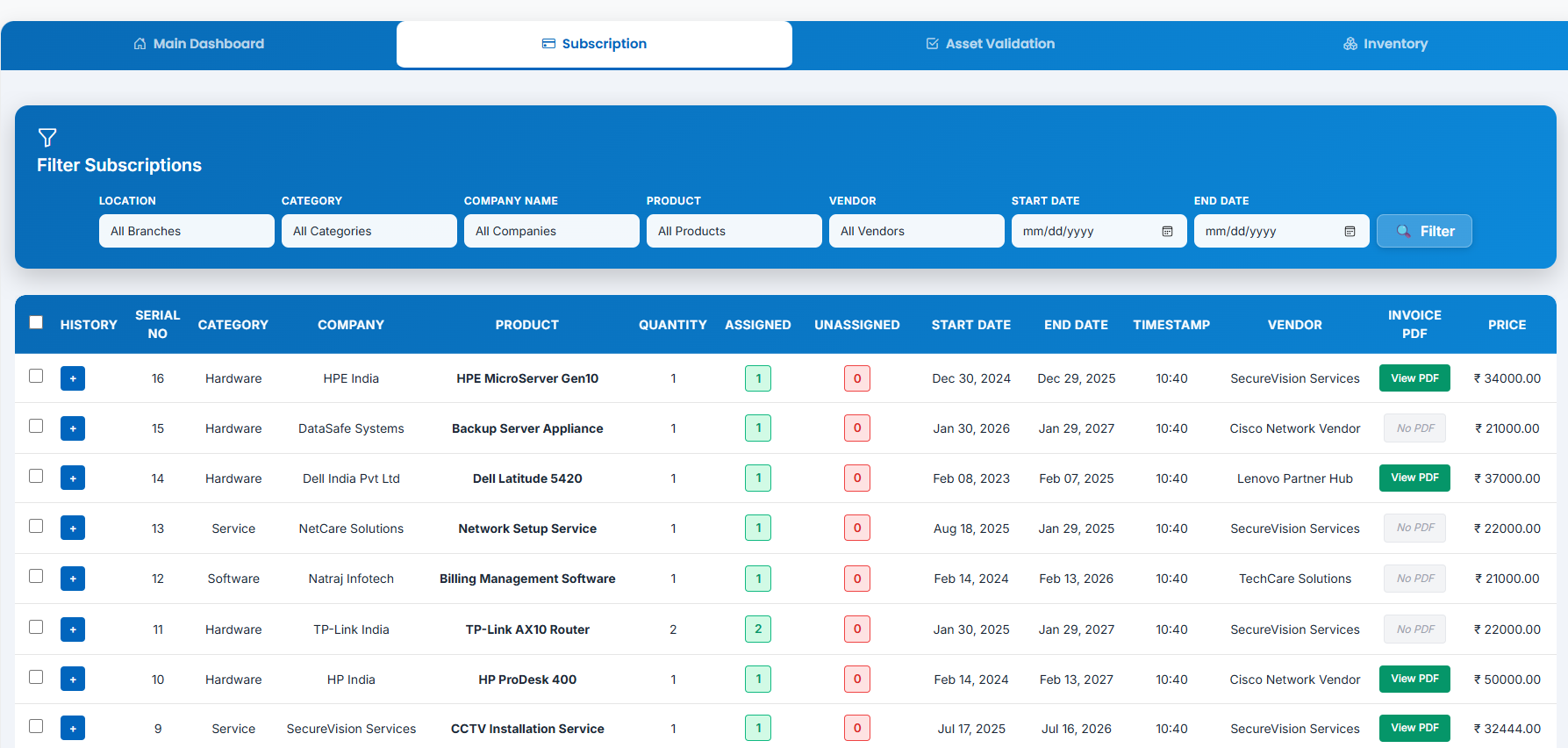Click the ₹ 32444.00 price cell
The width and height of the screenshot is (1568, 748).
pos(1507,729)
